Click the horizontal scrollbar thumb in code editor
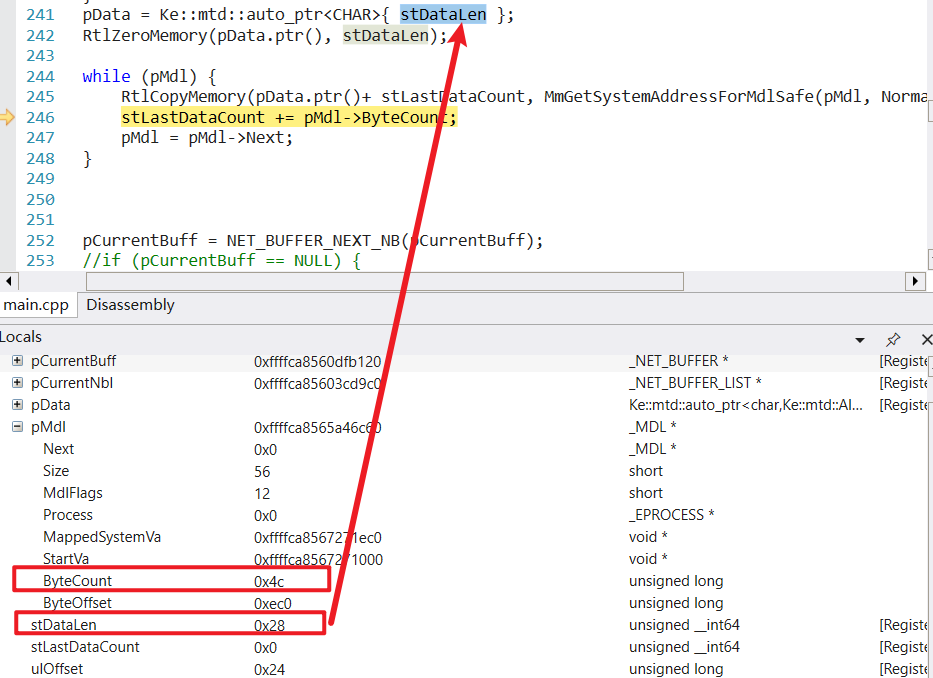Image resolution: width=933 pixels, height=678 pixels. coord(384,281)
